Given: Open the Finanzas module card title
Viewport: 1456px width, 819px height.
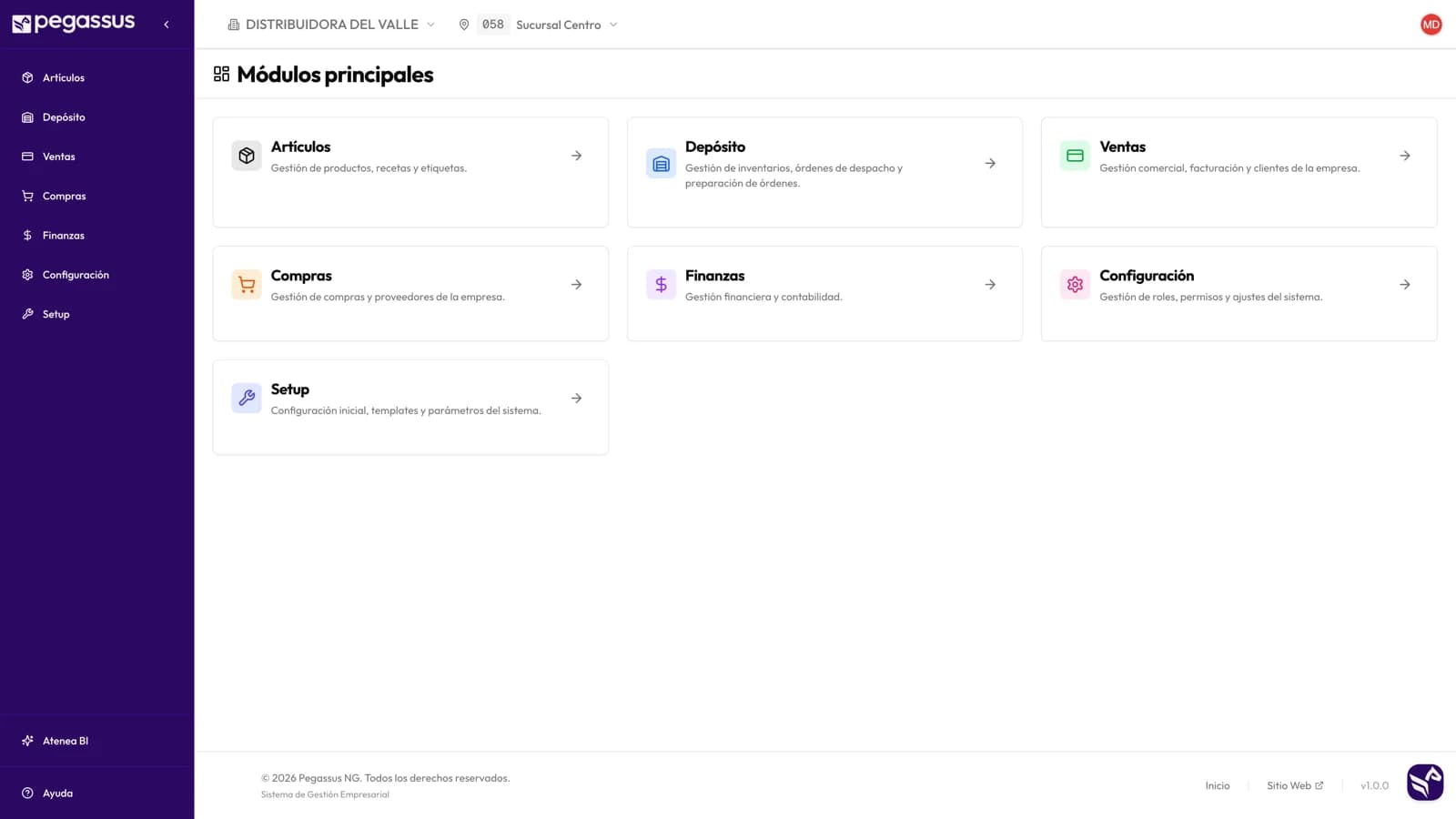Looking at the screenshot, I should pos(714,276).
